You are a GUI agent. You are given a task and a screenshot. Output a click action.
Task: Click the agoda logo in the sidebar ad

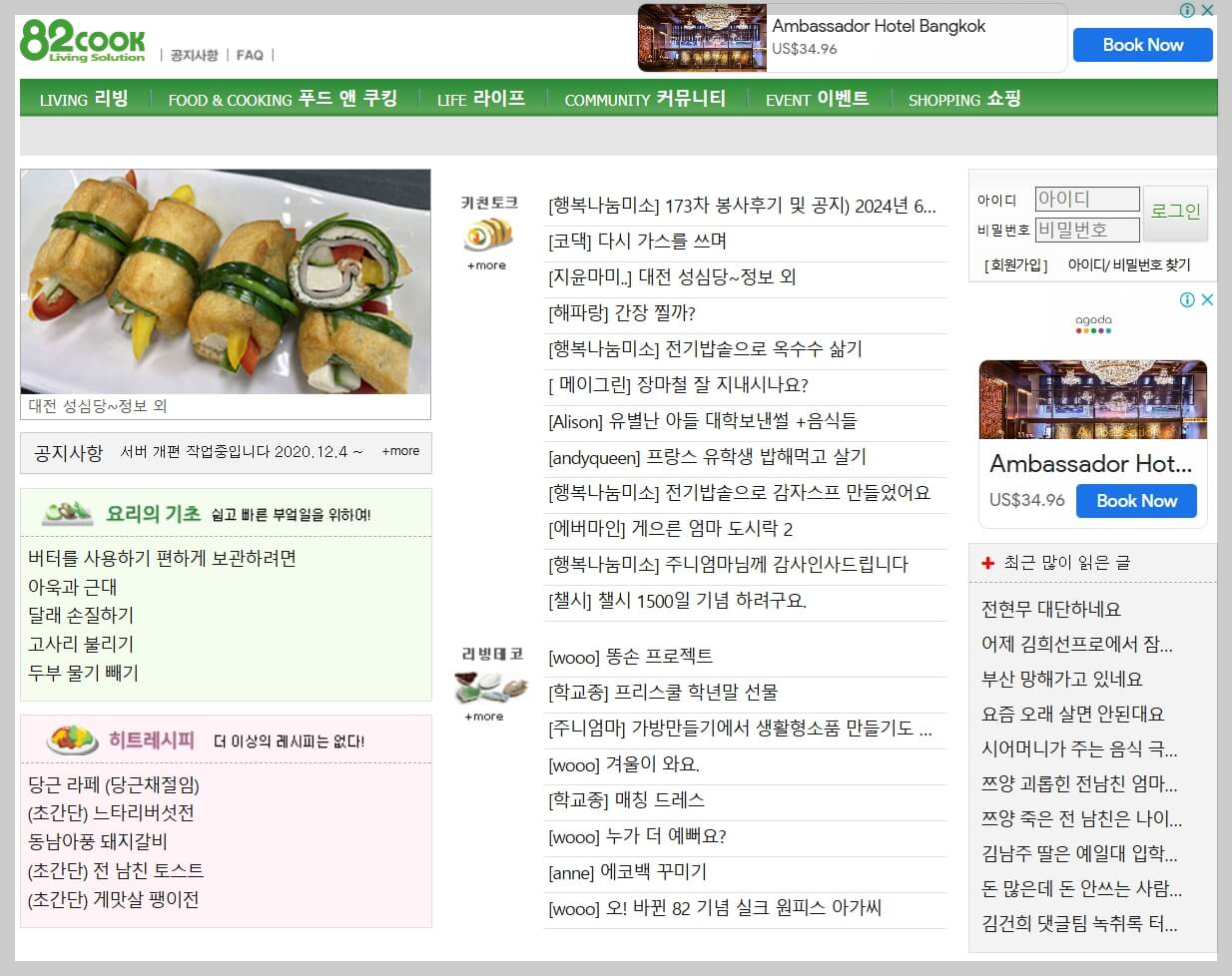click(1092, 324)
